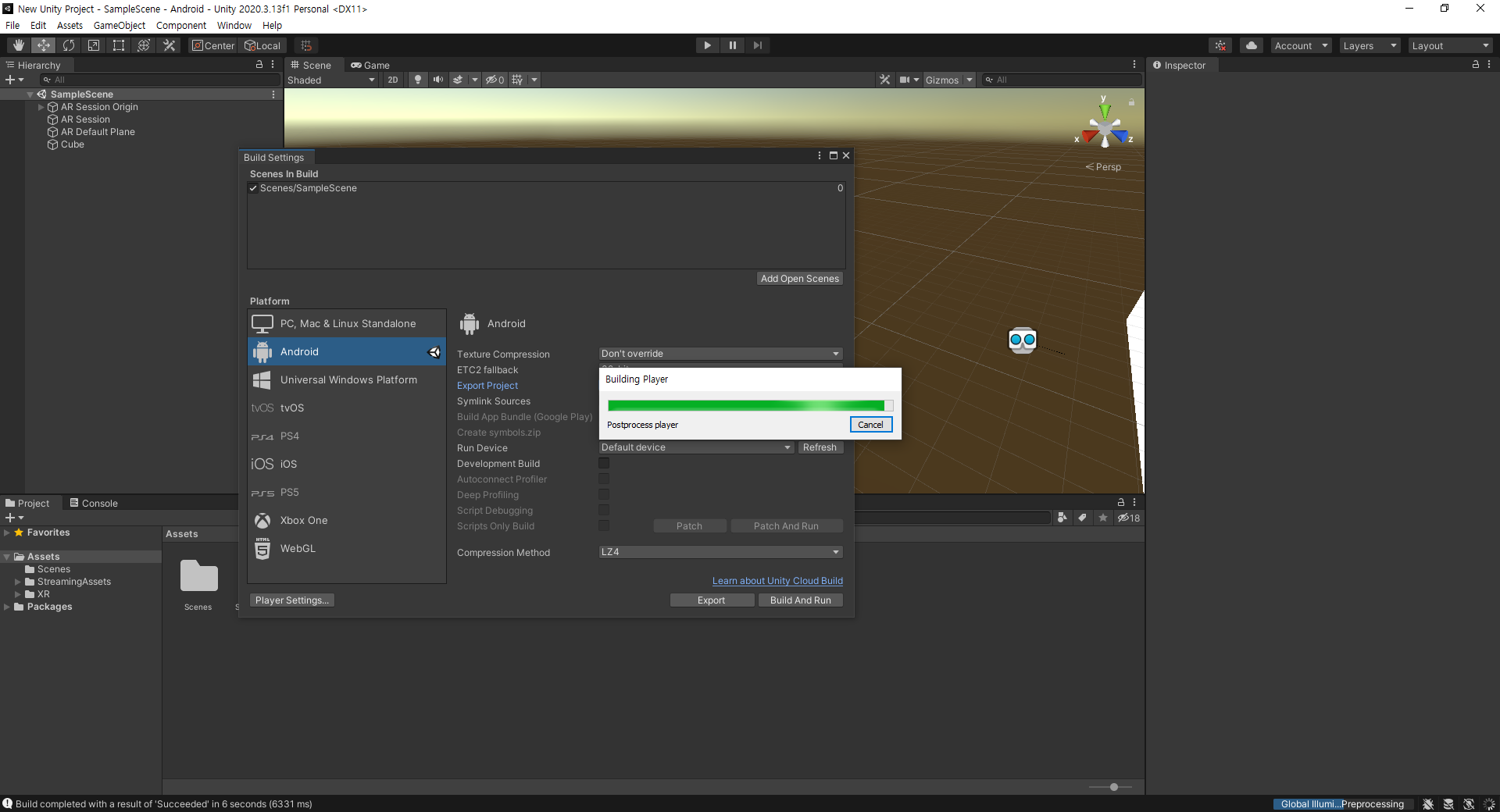1500x812 pixels.
Task: Select the Transform tool
Action: [144, 45]
